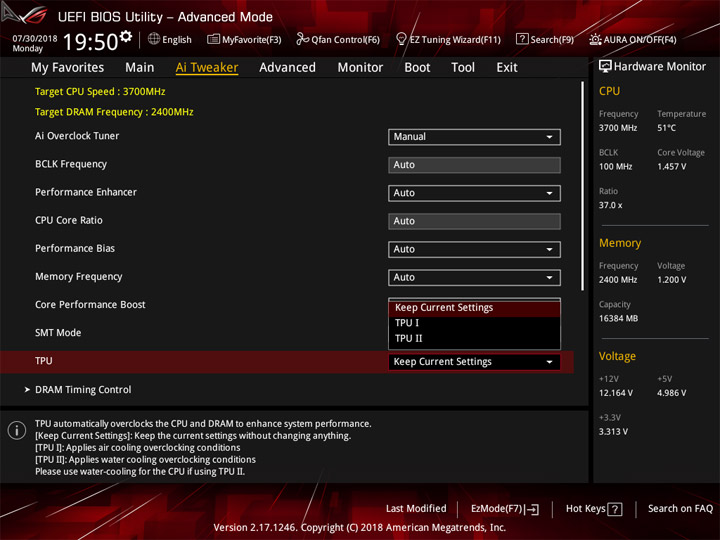
Task: Select the Ai Tweaker tab
Action: (x=207, y=68)
